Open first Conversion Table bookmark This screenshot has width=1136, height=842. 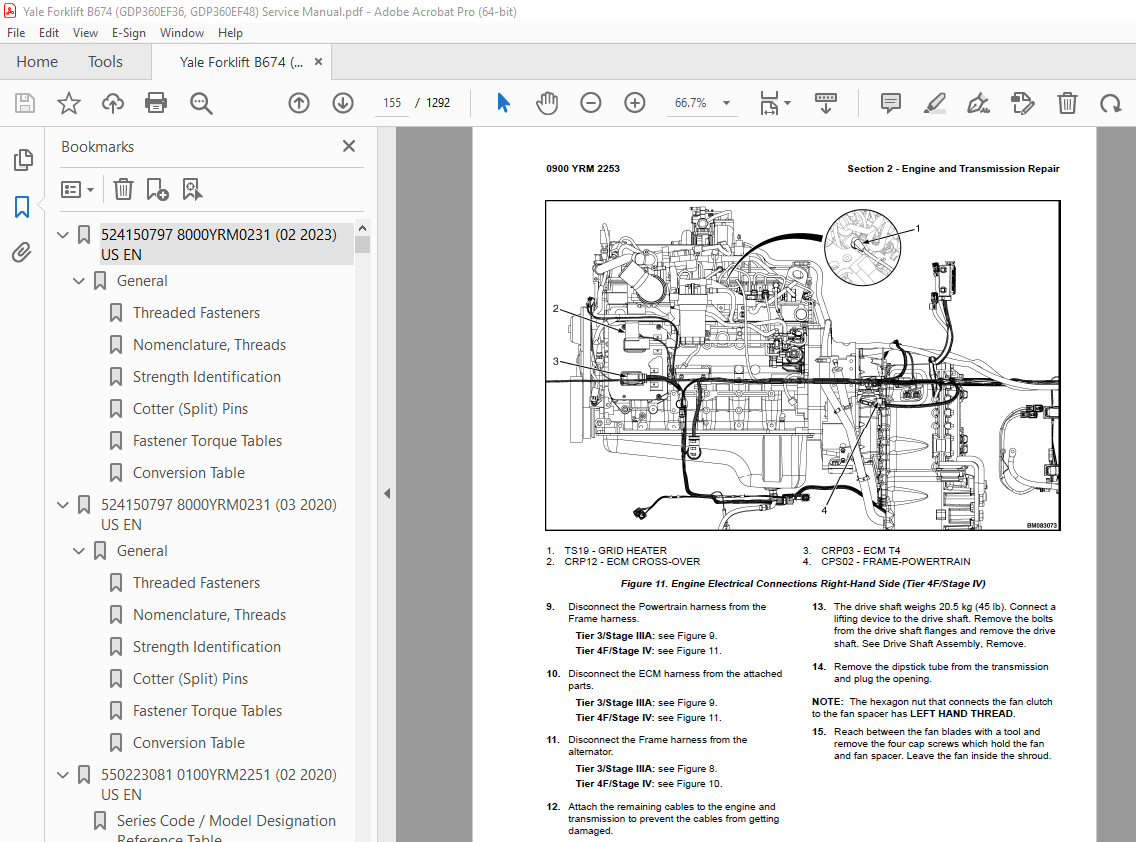(x=188, y=472)
